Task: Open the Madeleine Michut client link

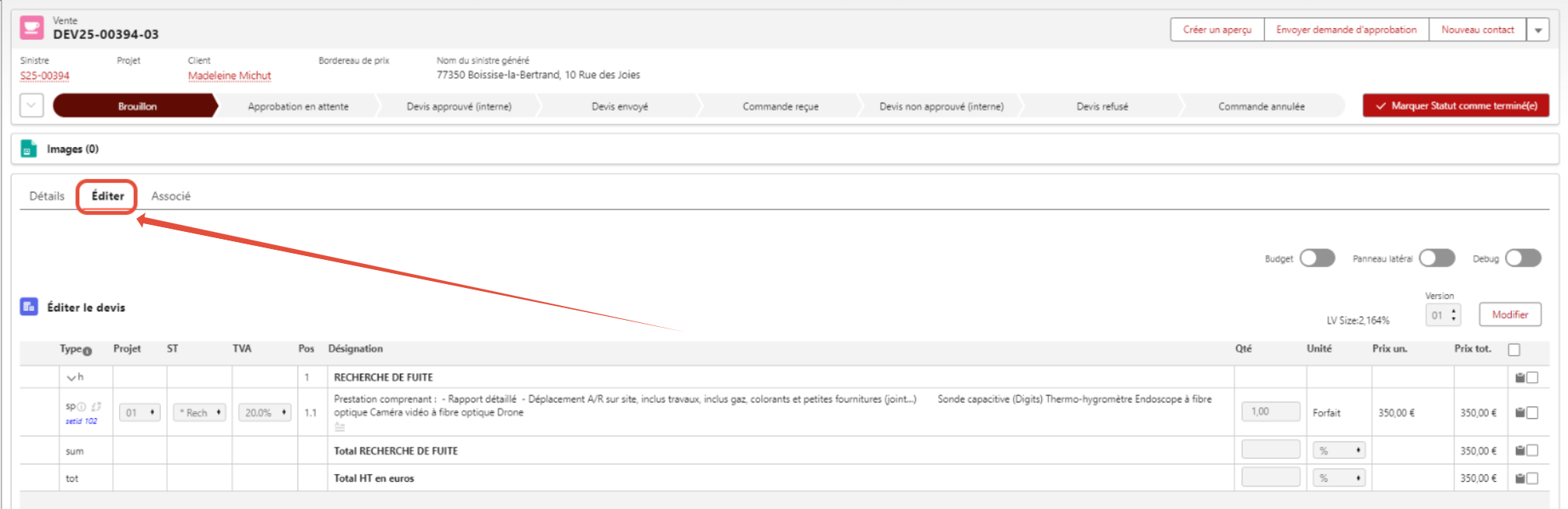Action: click(230, 75)
